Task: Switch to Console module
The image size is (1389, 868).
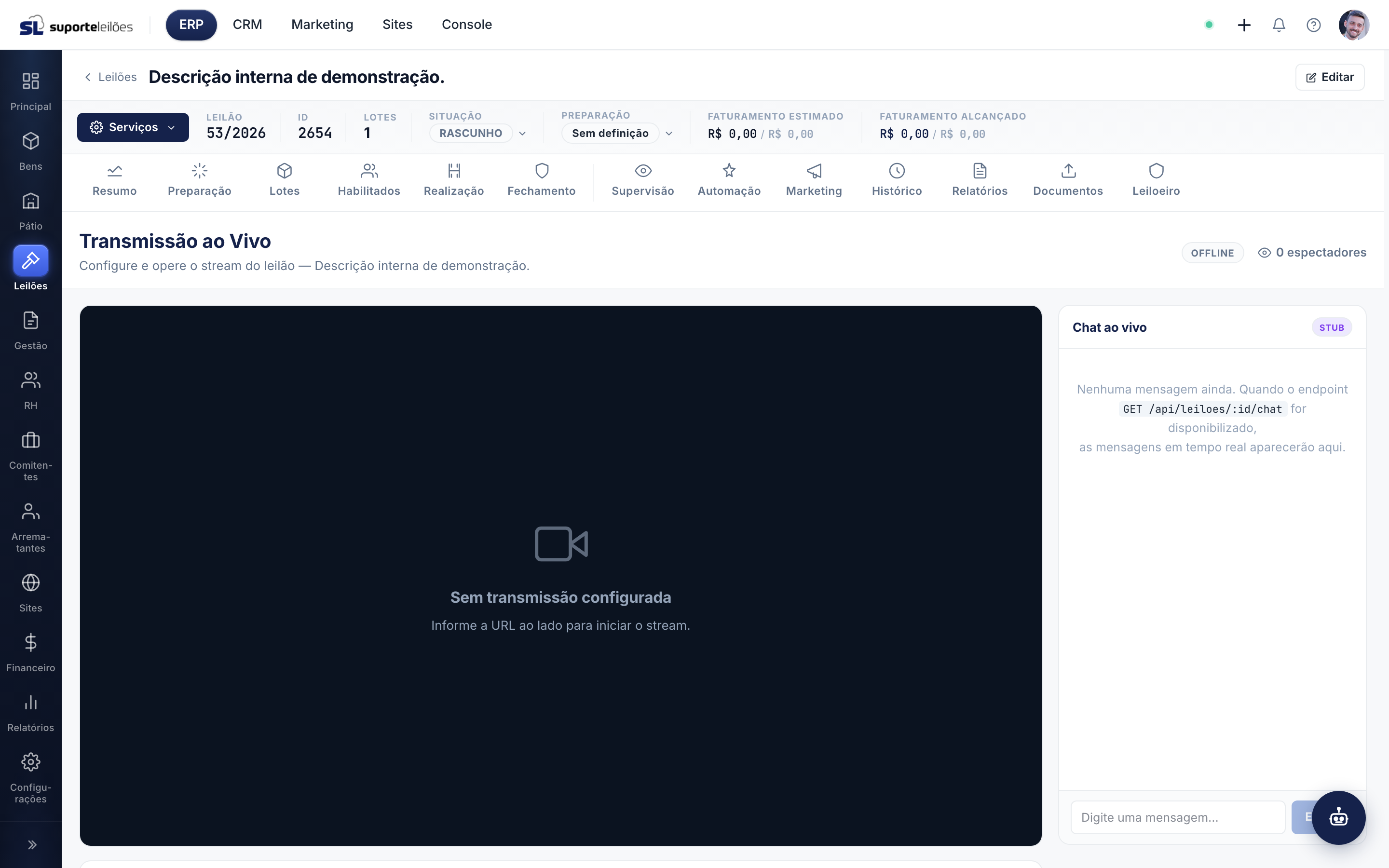Action: pyautogui.click(x=467, y=25)
